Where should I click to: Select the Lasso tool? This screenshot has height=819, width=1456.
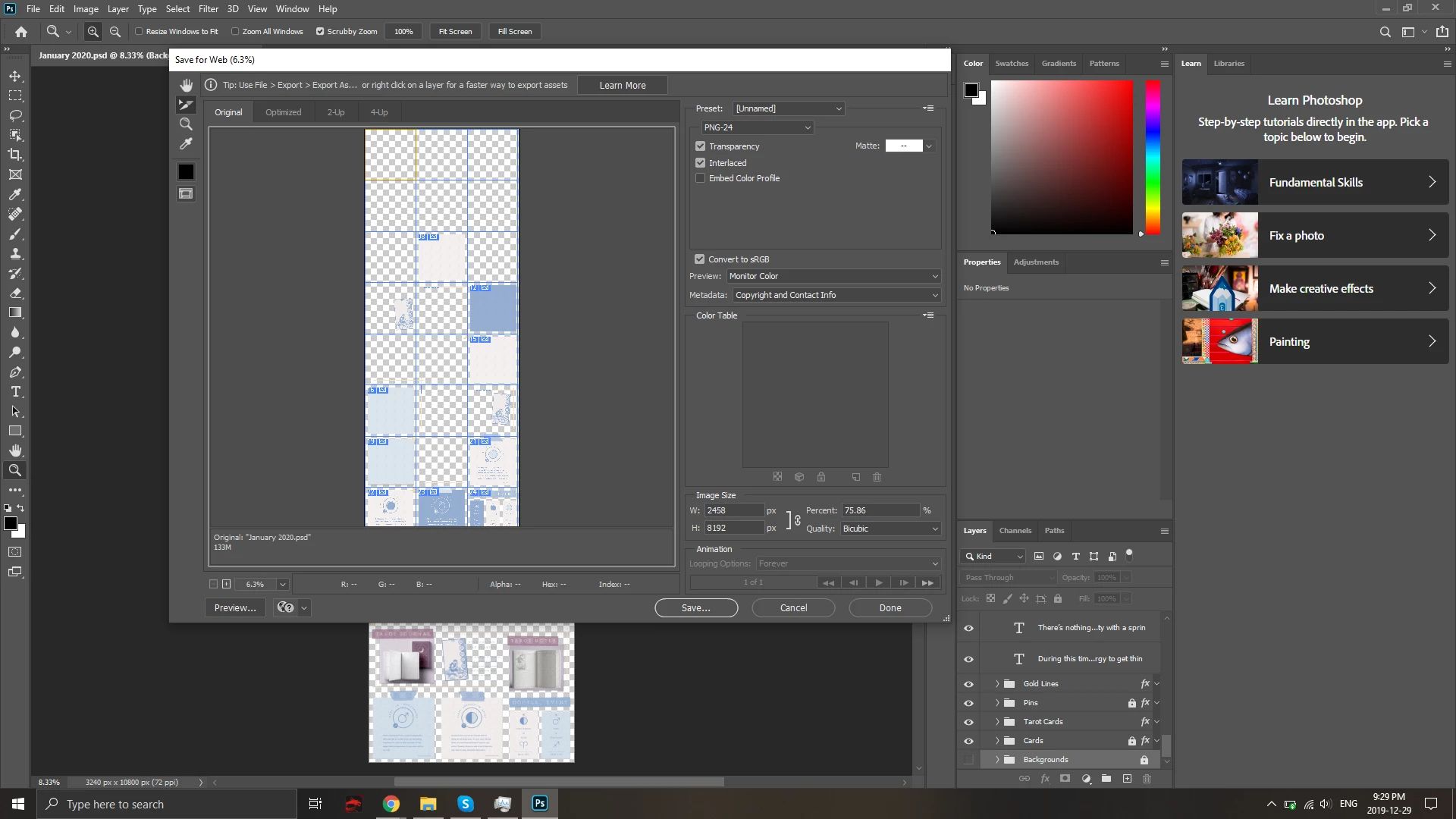(x=15, y=115)
